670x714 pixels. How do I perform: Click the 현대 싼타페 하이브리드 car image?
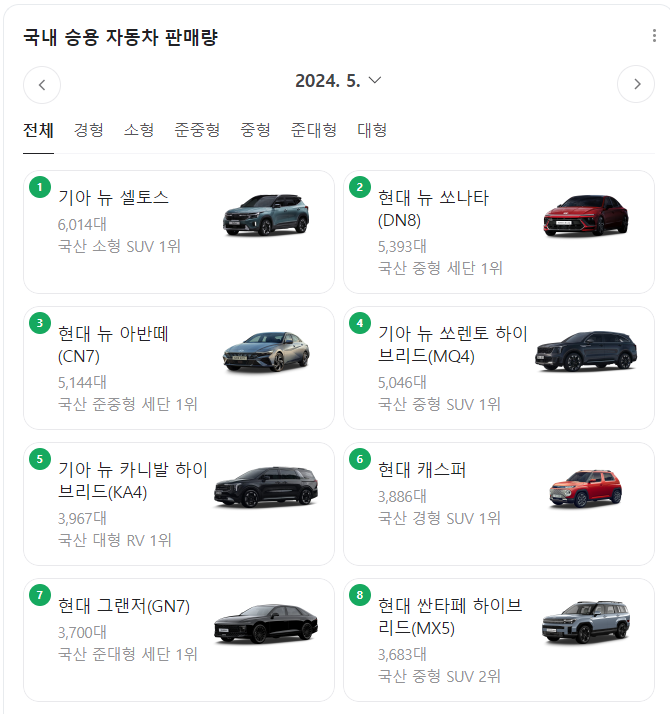[585, 623]
